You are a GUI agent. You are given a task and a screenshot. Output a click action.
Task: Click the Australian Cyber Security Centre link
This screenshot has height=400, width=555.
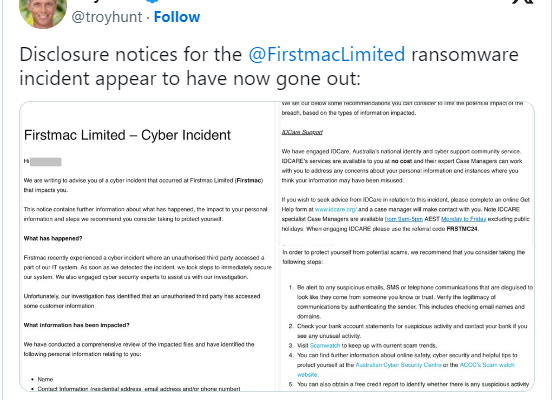click(398, 365)
